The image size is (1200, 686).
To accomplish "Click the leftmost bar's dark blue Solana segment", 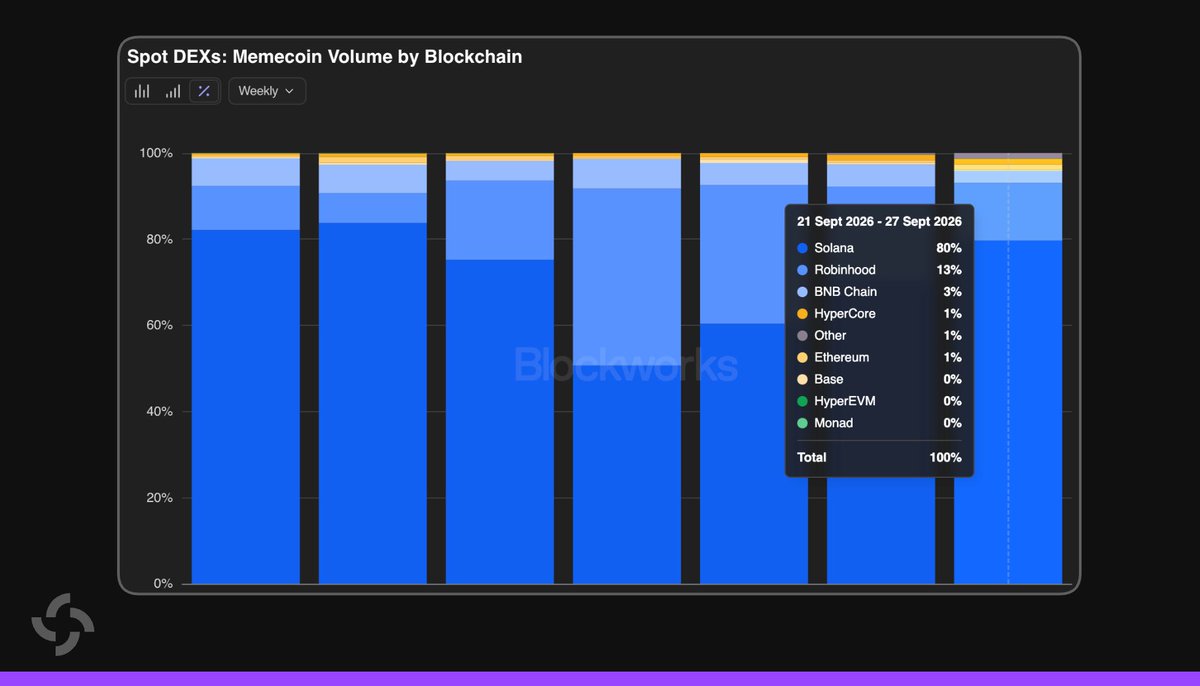I will pos(246,407).
